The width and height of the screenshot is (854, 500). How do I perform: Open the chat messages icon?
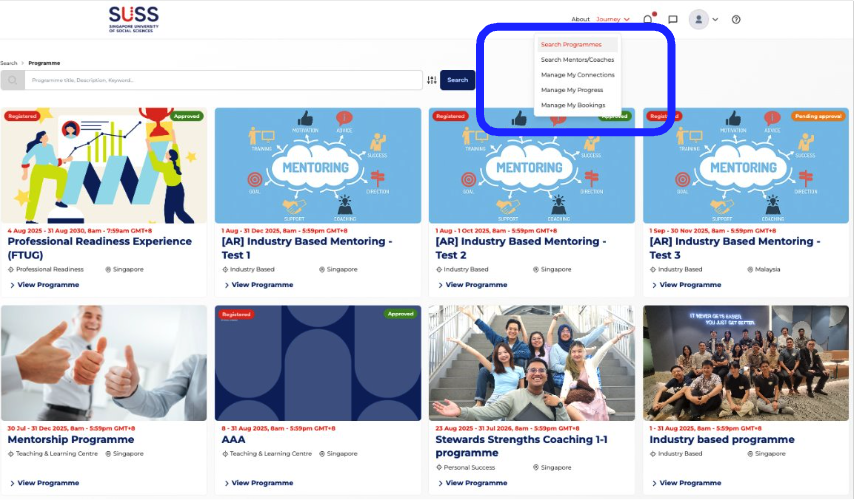[673, 19]
